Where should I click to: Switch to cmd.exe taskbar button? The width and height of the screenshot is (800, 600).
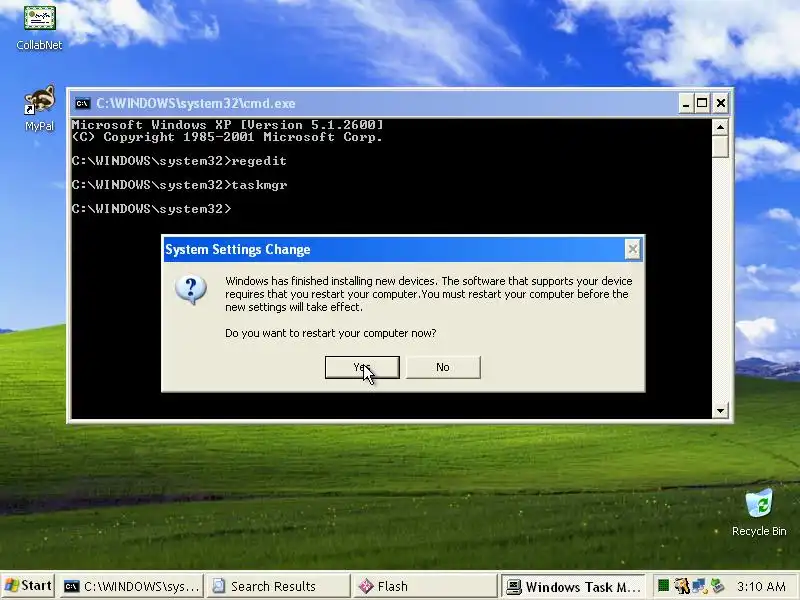[x=132, y=586]
